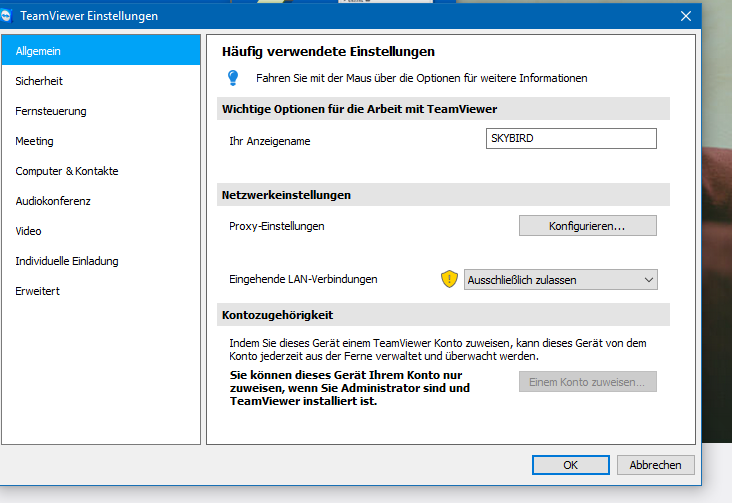Open the Sicherheit settings
732x503 pixels.
click(x=101, y=81)
